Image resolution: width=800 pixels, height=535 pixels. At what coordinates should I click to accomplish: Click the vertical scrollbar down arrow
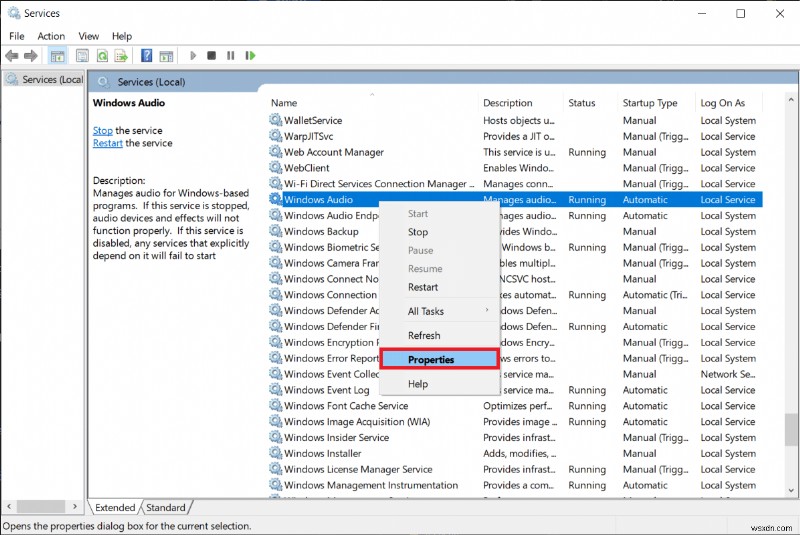[x=791, y=490]
